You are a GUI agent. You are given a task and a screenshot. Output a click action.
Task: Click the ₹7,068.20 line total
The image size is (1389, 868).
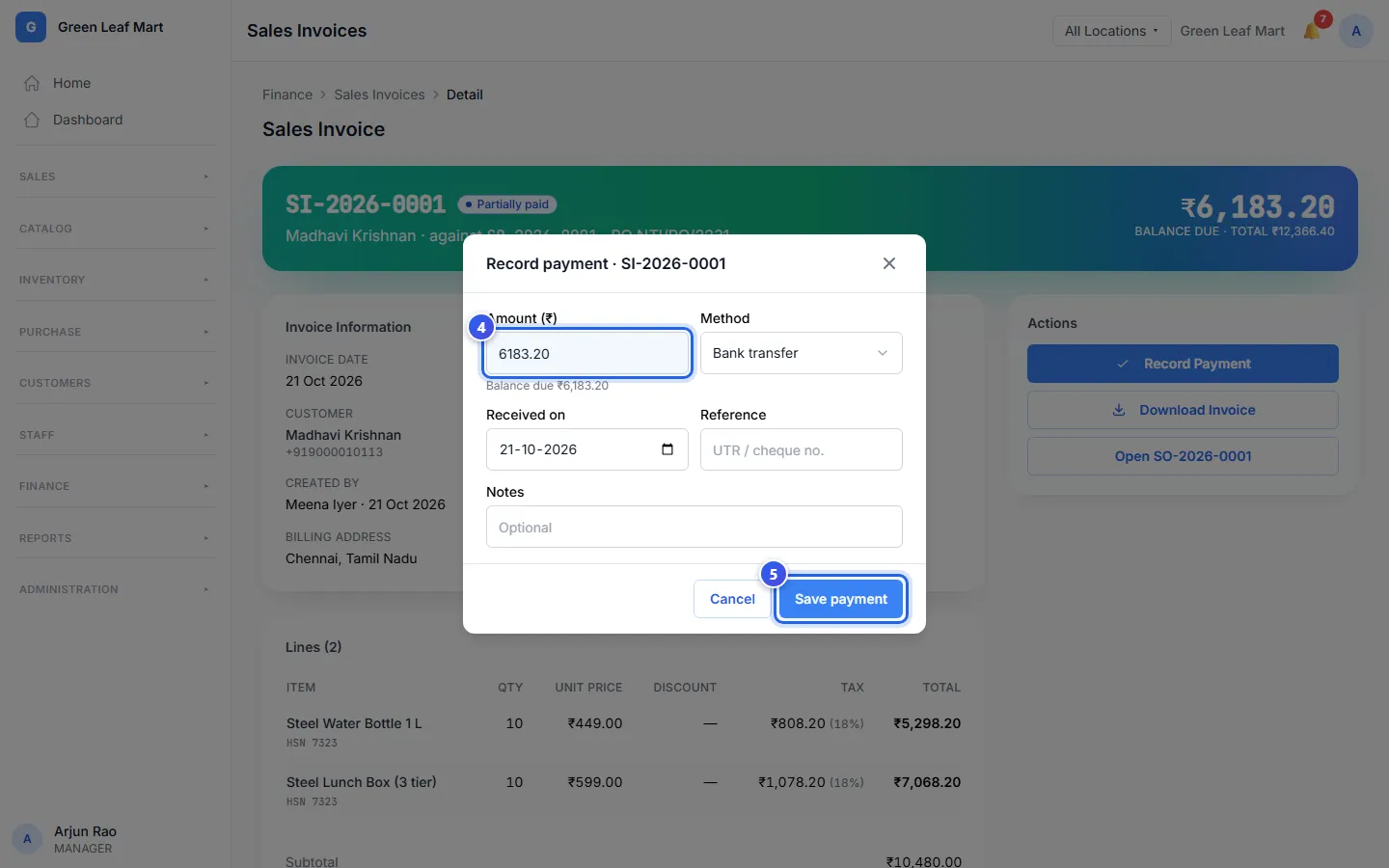927,782
